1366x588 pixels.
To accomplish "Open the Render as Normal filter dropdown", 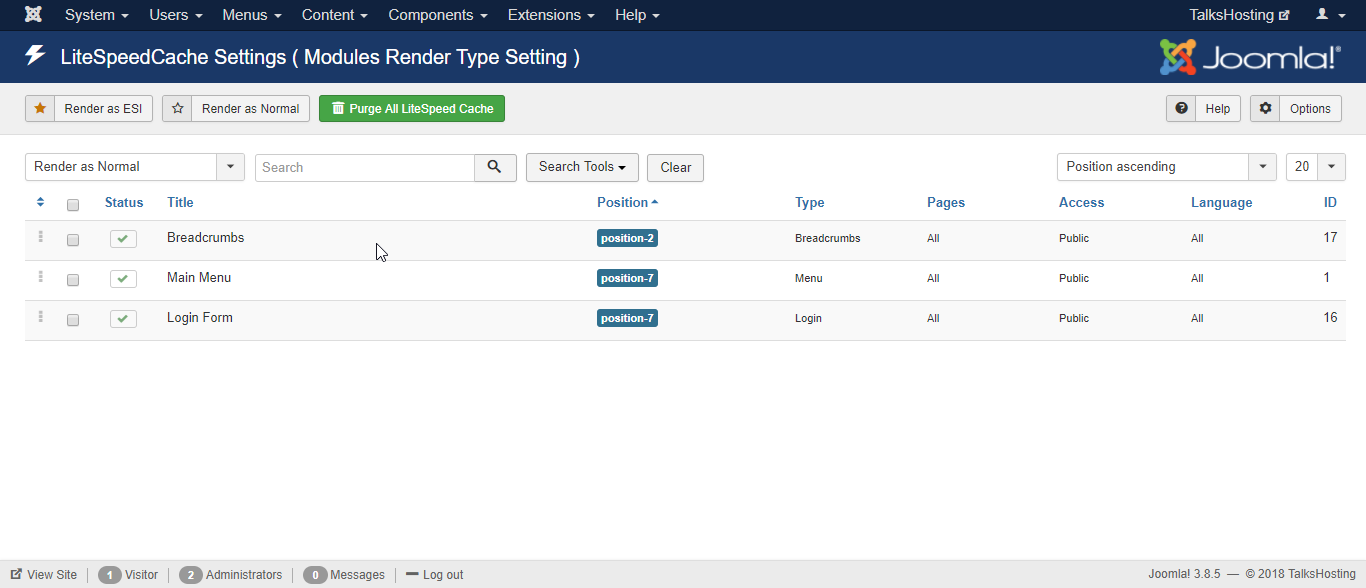I will pos(135,167).
